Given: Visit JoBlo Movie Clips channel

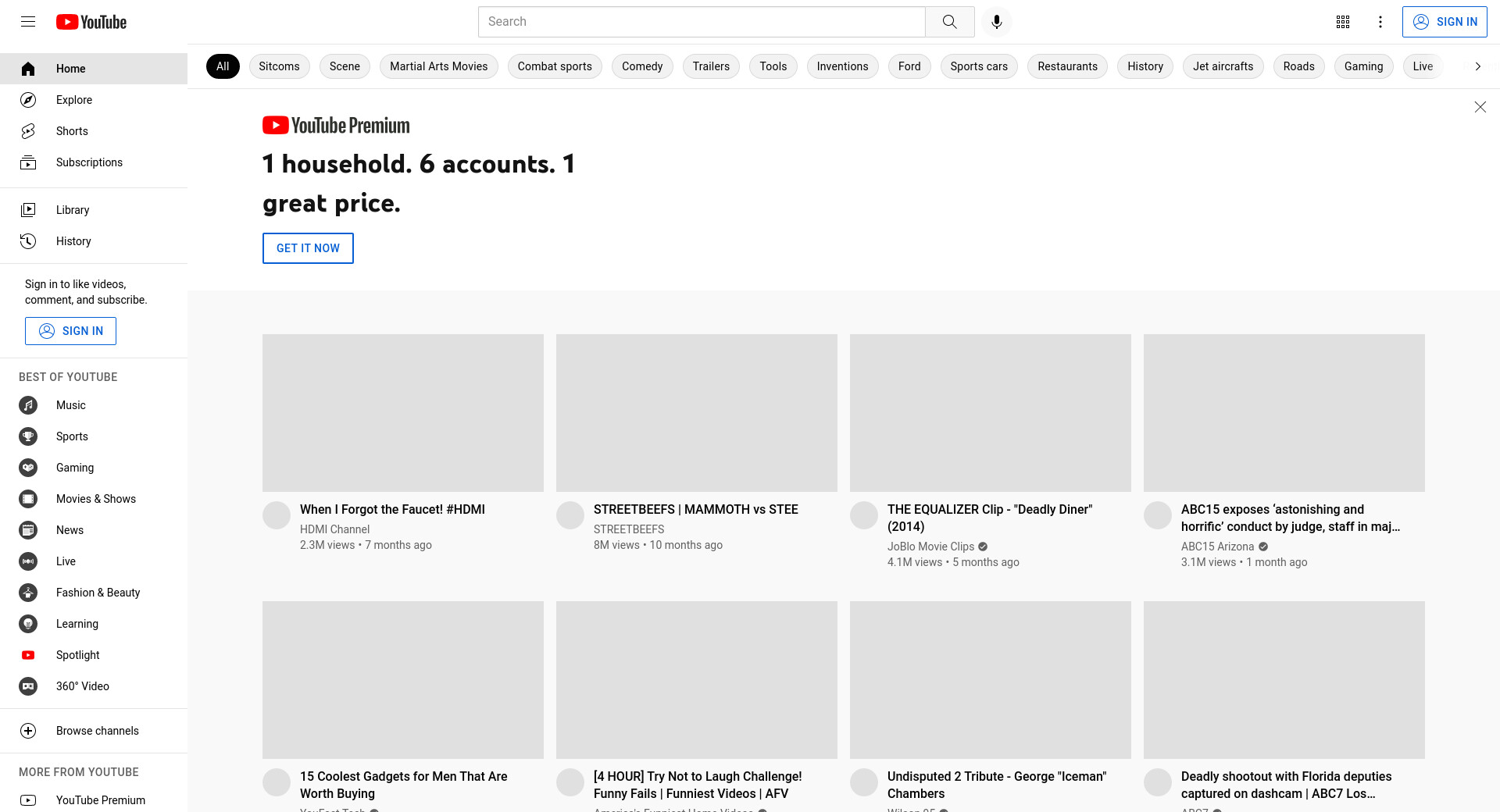Looking at the screenshot, I should (930, 547).
